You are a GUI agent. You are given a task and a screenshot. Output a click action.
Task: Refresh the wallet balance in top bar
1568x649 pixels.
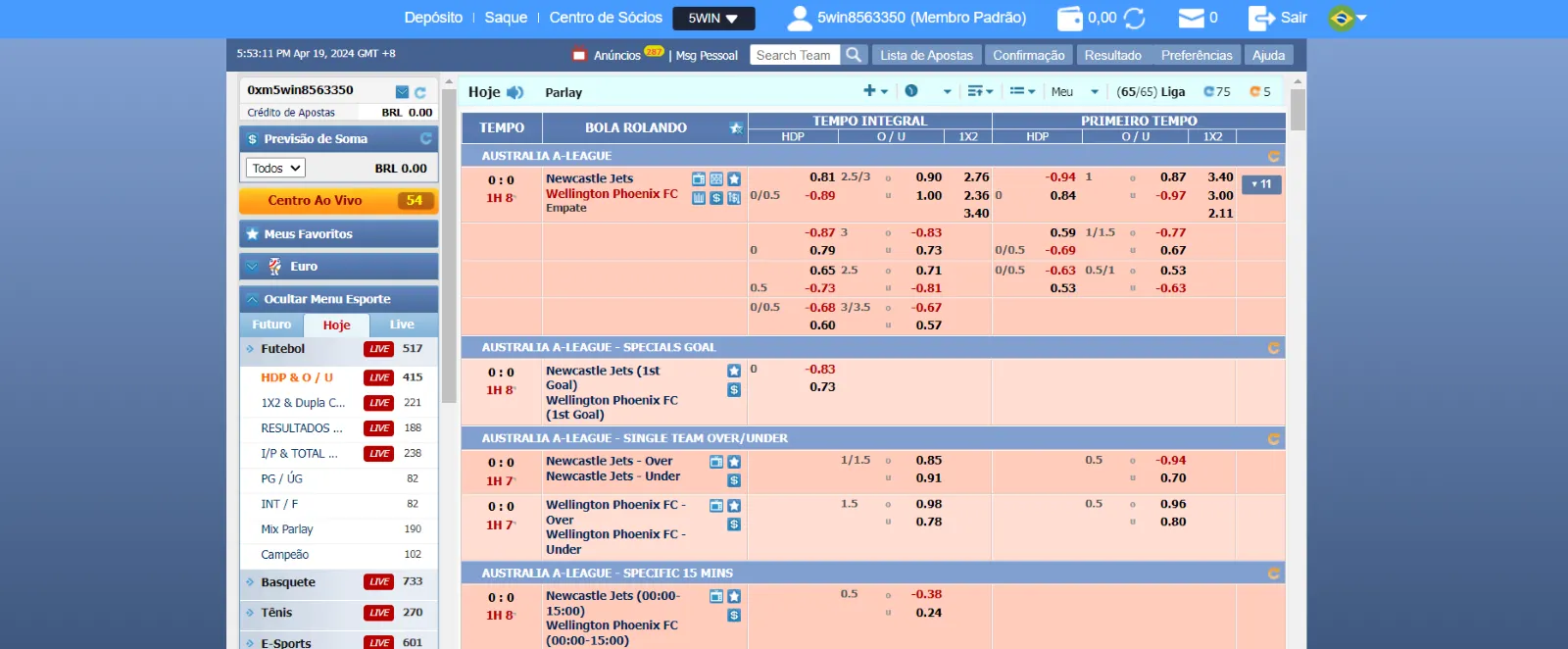(1134, 18)
